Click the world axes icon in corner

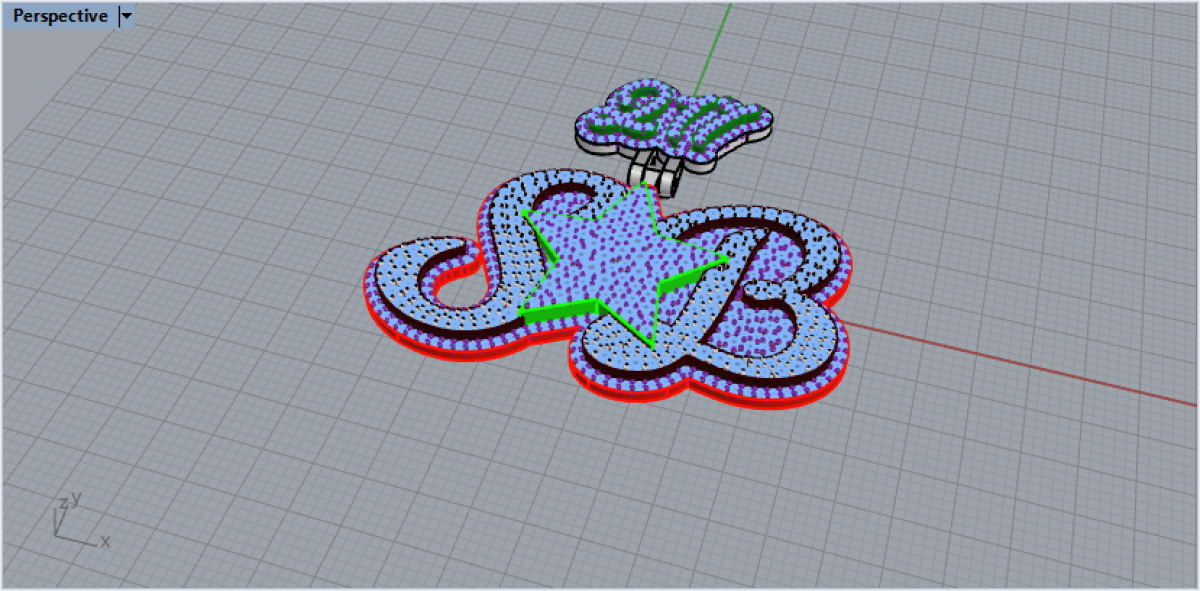[x=80, y=522]
